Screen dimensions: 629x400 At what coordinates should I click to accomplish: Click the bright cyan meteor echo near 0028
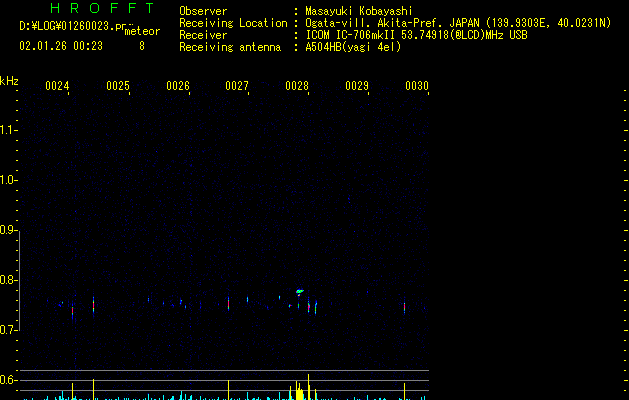click(x=300, y=292)
